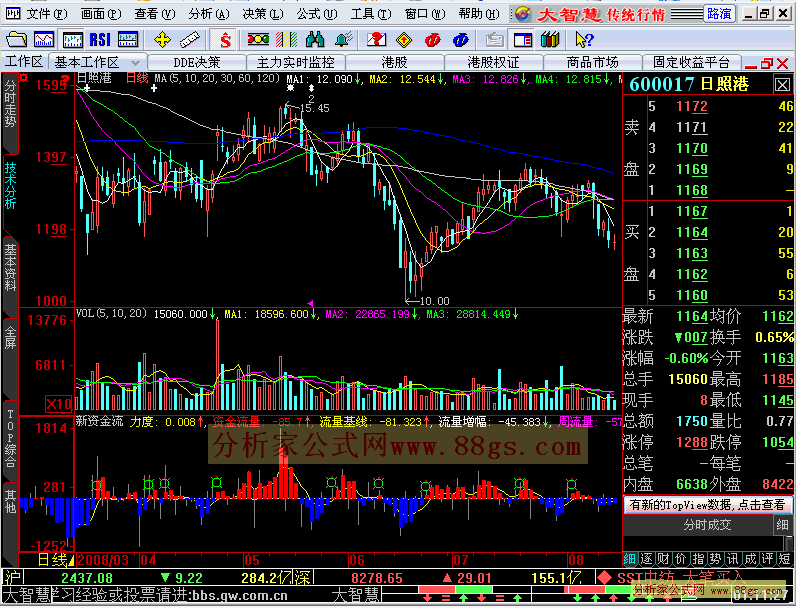
Task: Open the 分析(A) menu
Action: pyautogui.click(x=209, y=14)
